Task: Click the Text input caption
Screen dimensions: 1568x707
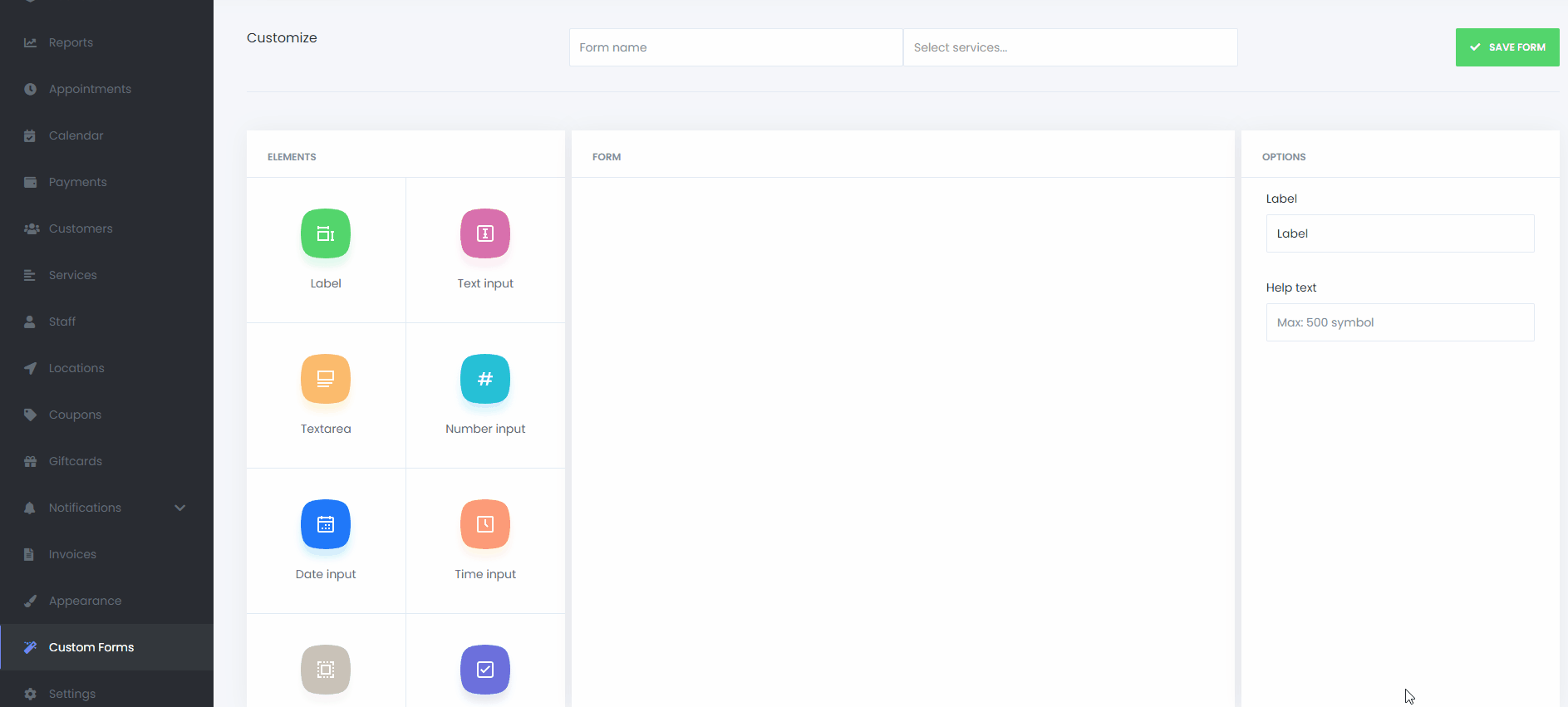Action: [x=485, y=283]
